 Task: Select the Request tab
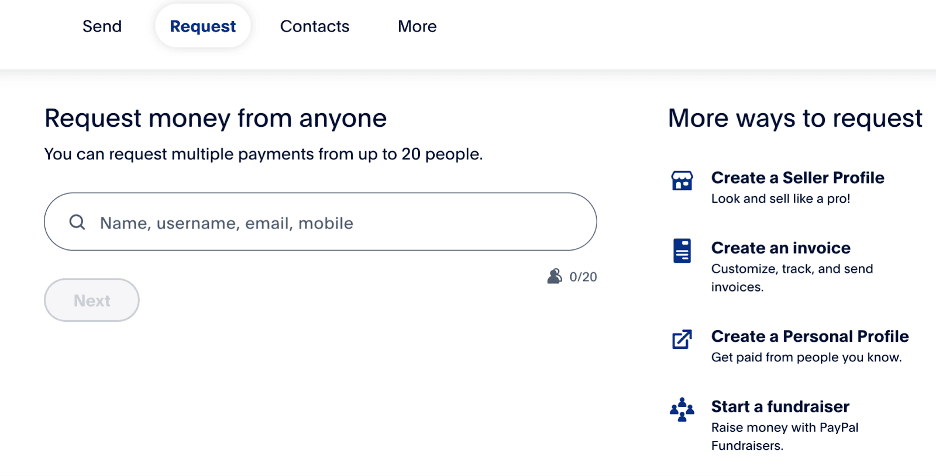pyautogui.click(x=203, y=26)
